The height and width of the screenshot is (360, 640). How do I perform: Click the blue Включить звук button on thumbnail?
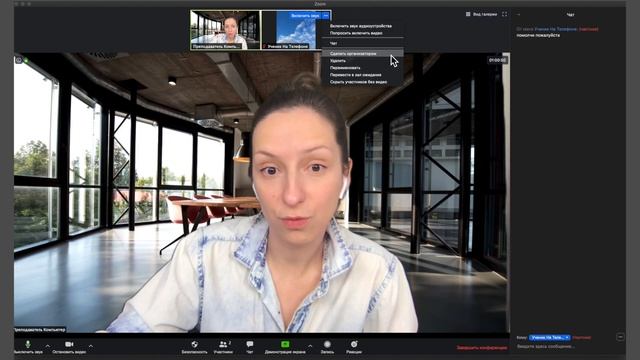[x=305, y=16]
